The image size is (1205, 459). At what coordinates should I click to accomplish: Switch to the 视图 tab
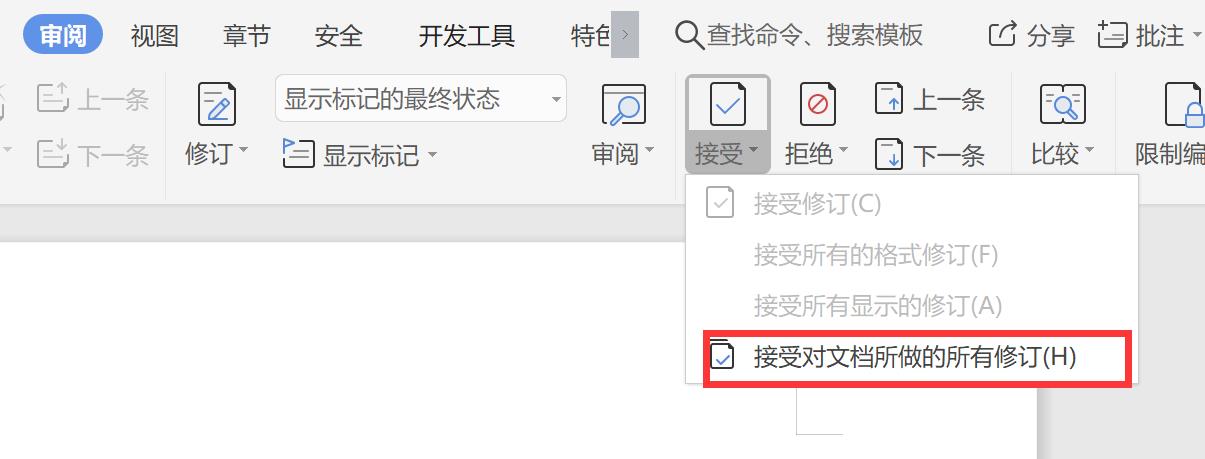tap(155, 37)
